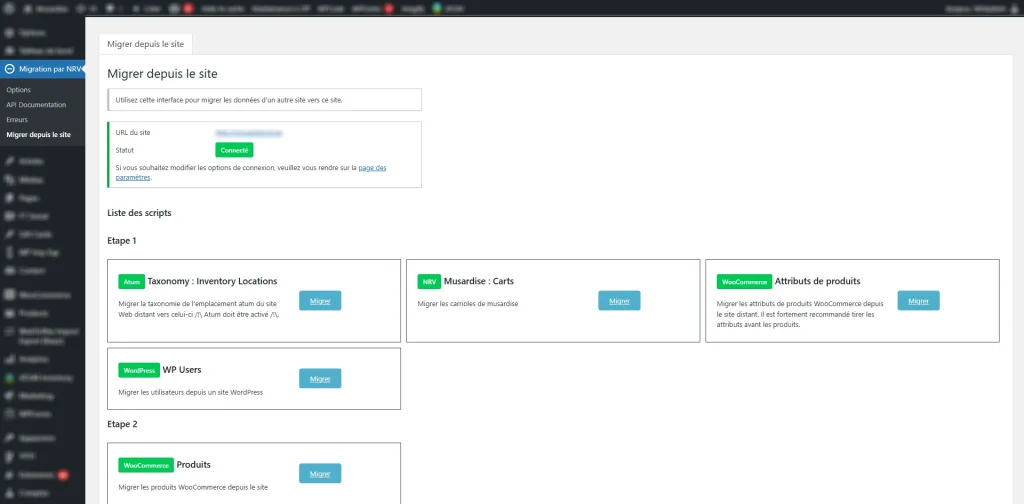Click the 'Liste des scripts' heading
The height and width of the screenshot is (504, 1024).
coord(139,213)
